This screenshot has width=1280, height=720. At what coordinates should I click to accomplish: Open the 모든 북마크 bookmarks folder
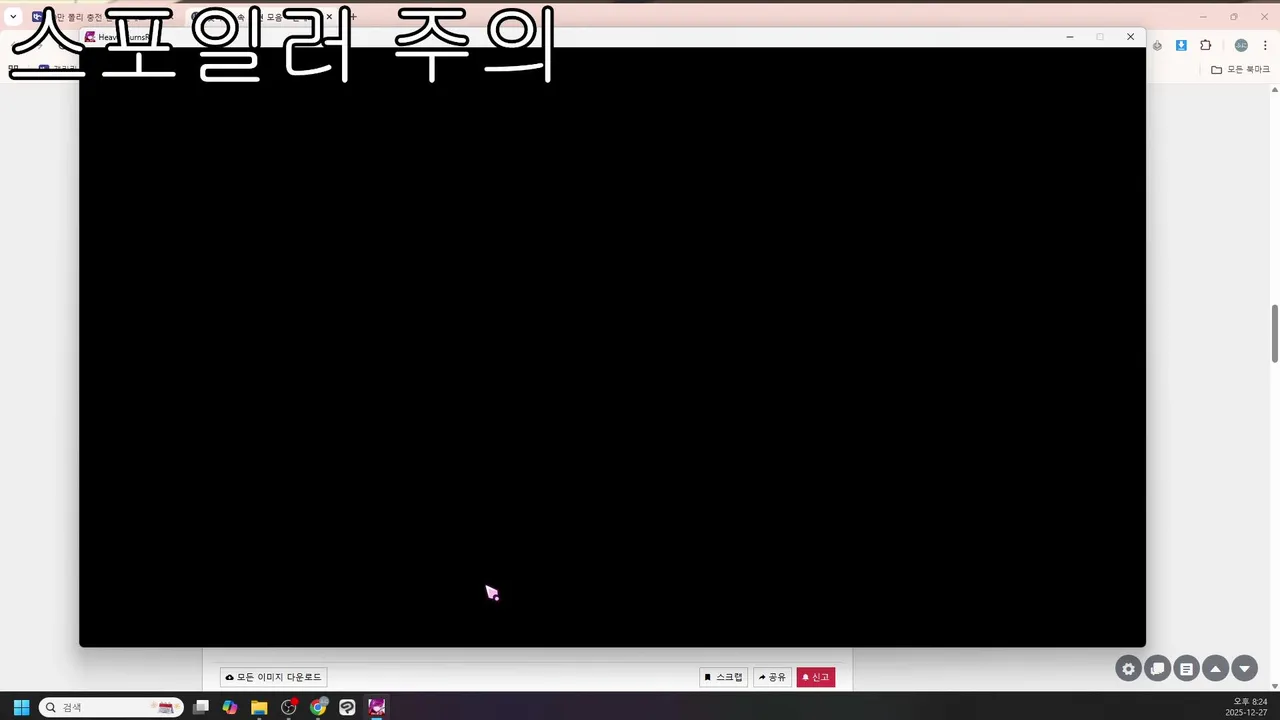(x=1240, y=70)
